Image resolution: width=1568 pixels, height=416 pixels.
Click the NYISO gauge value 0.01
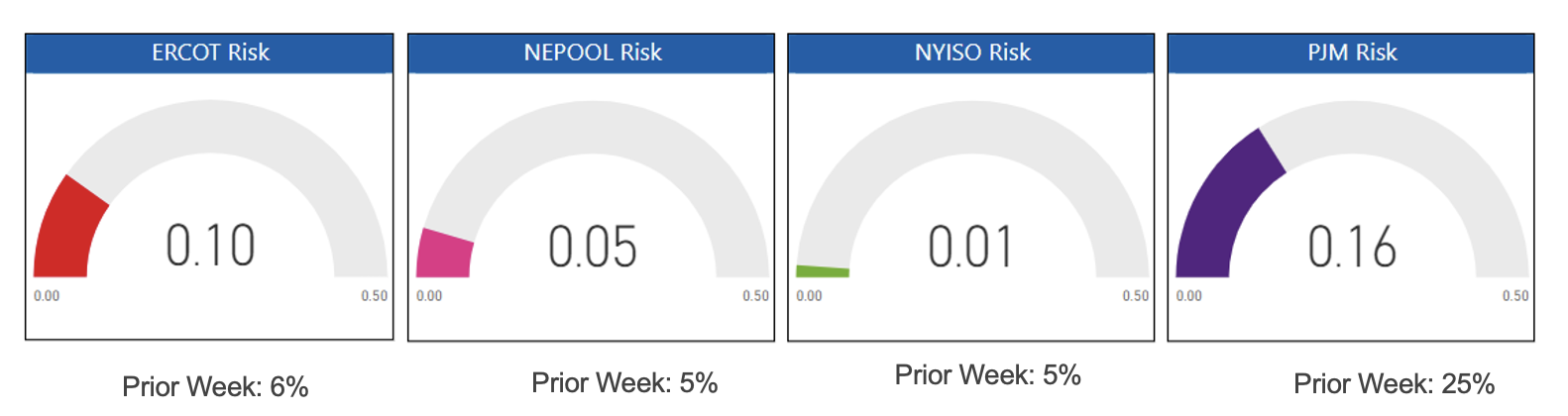coord(971,247)
